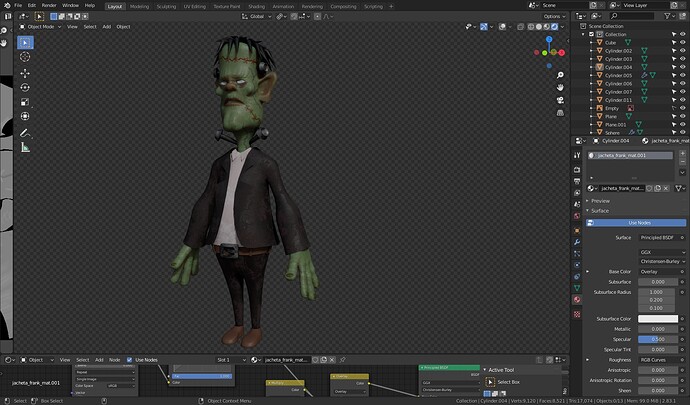690x405 pixels.
Task: Click the Subsurface Color white swatch
Action: [658, 319]
